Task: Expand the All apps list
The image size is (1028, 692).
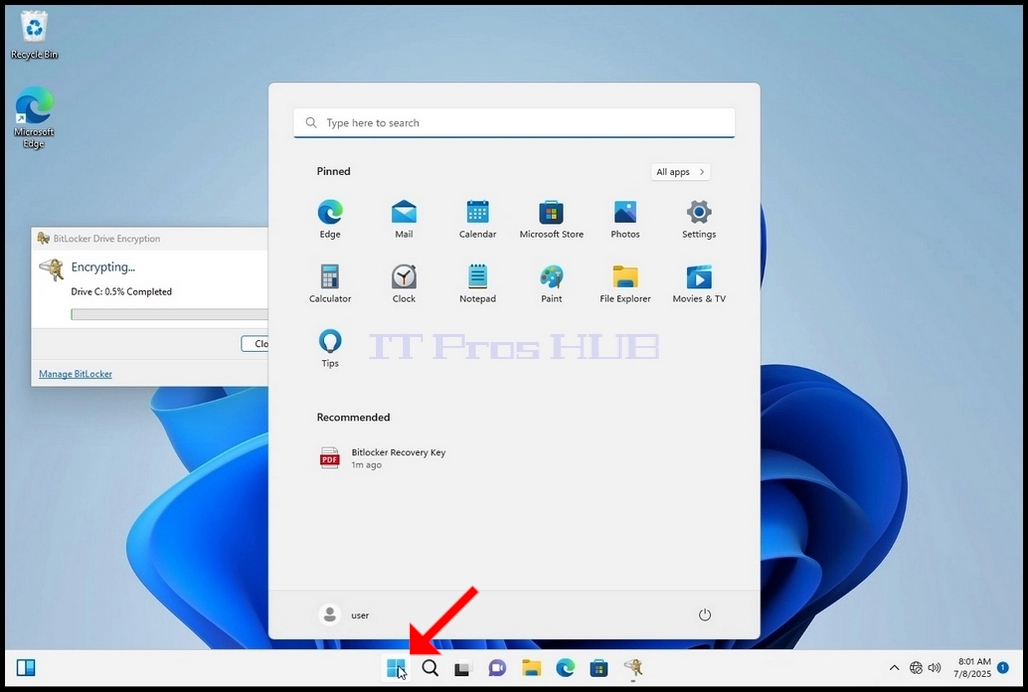Action: pos(681,172)
